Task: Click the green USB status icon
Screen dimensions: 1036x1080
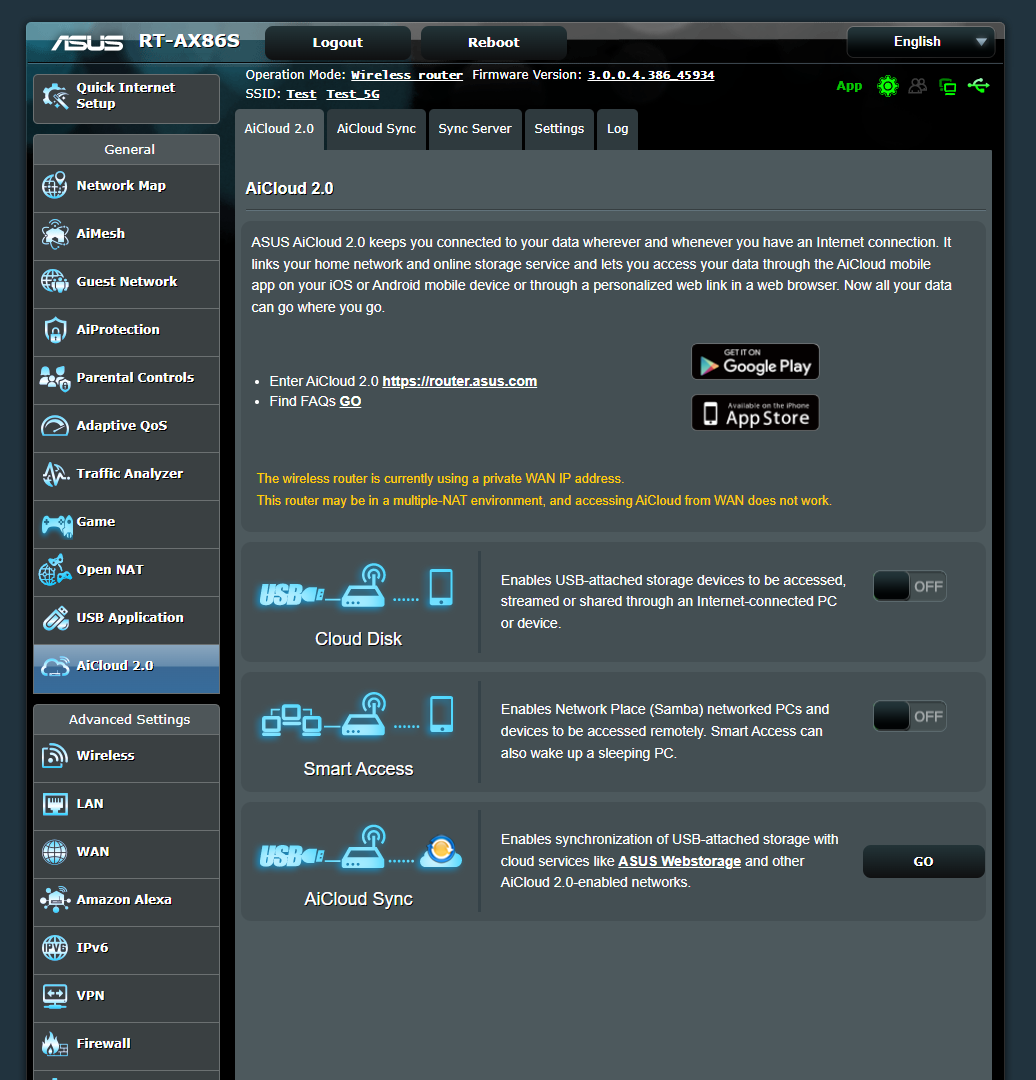Action: (978, 85)
